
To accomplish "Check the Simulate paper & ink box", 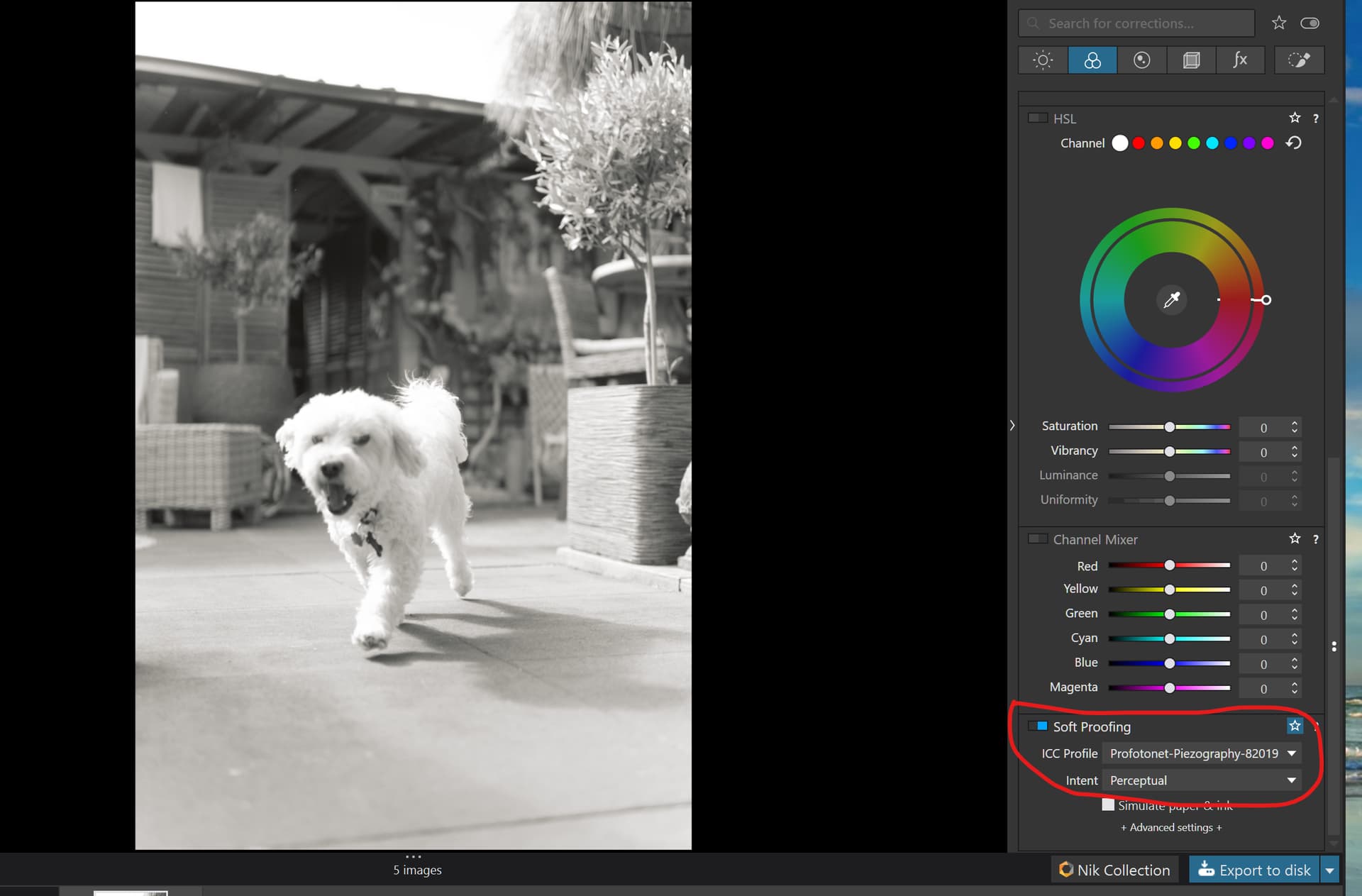I will coord(1108,805).
